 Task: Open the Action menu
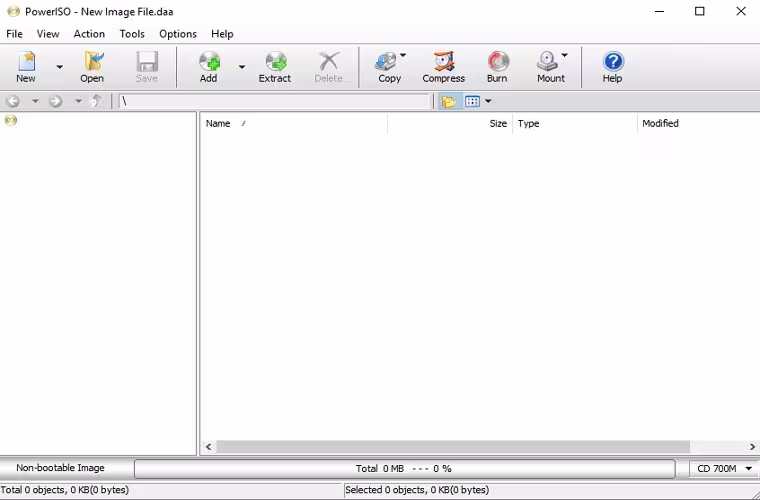pyautogui.click(x=89, y=34)
